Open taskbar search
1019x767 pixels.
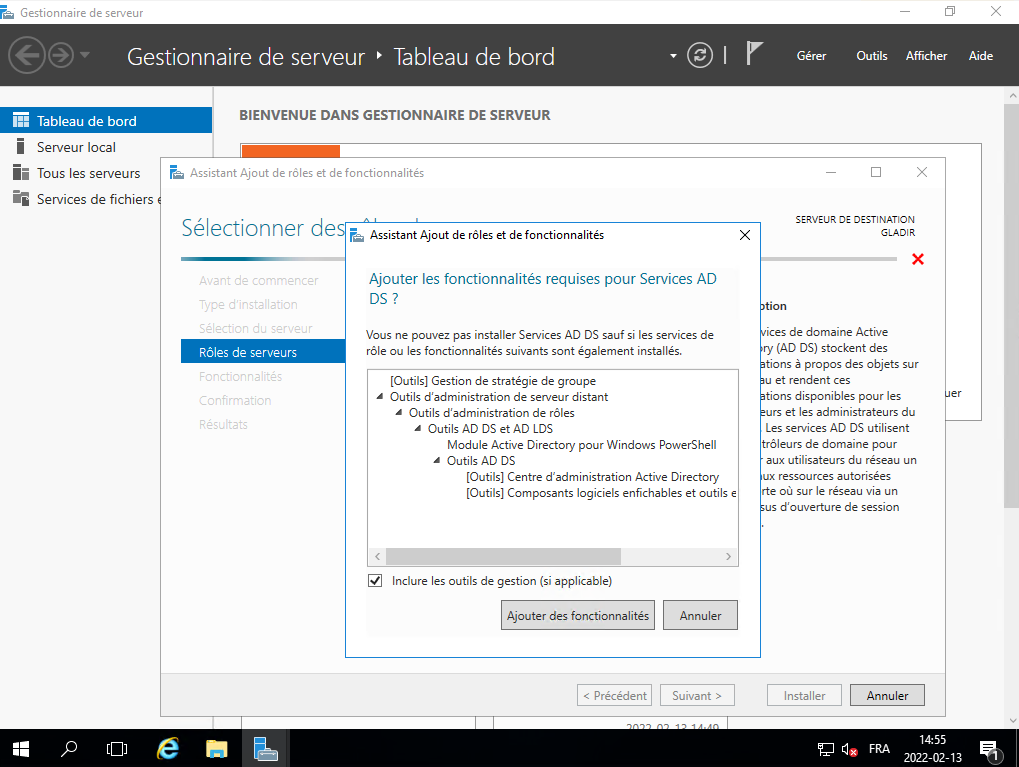click(x=69, y=749)
